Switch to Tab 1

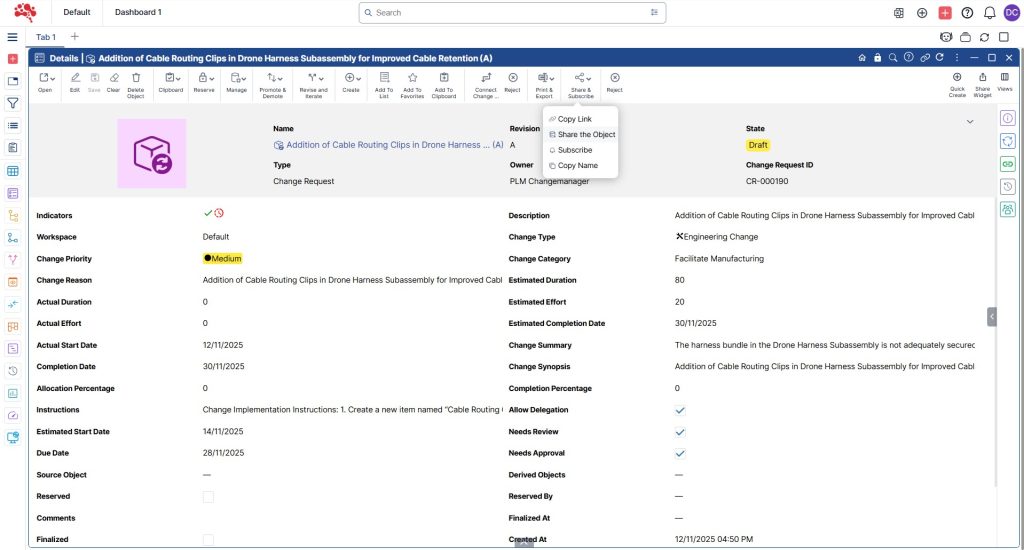click(x=46, y=37)
